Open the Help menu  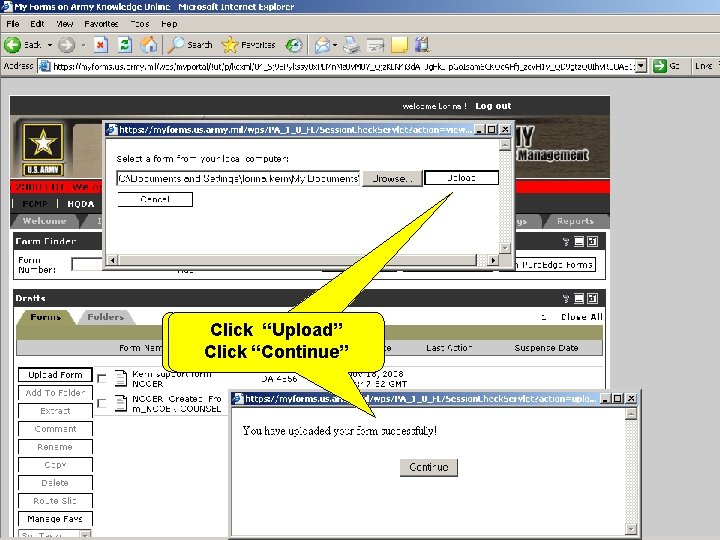pyautogui.click(x=169, y=24)
